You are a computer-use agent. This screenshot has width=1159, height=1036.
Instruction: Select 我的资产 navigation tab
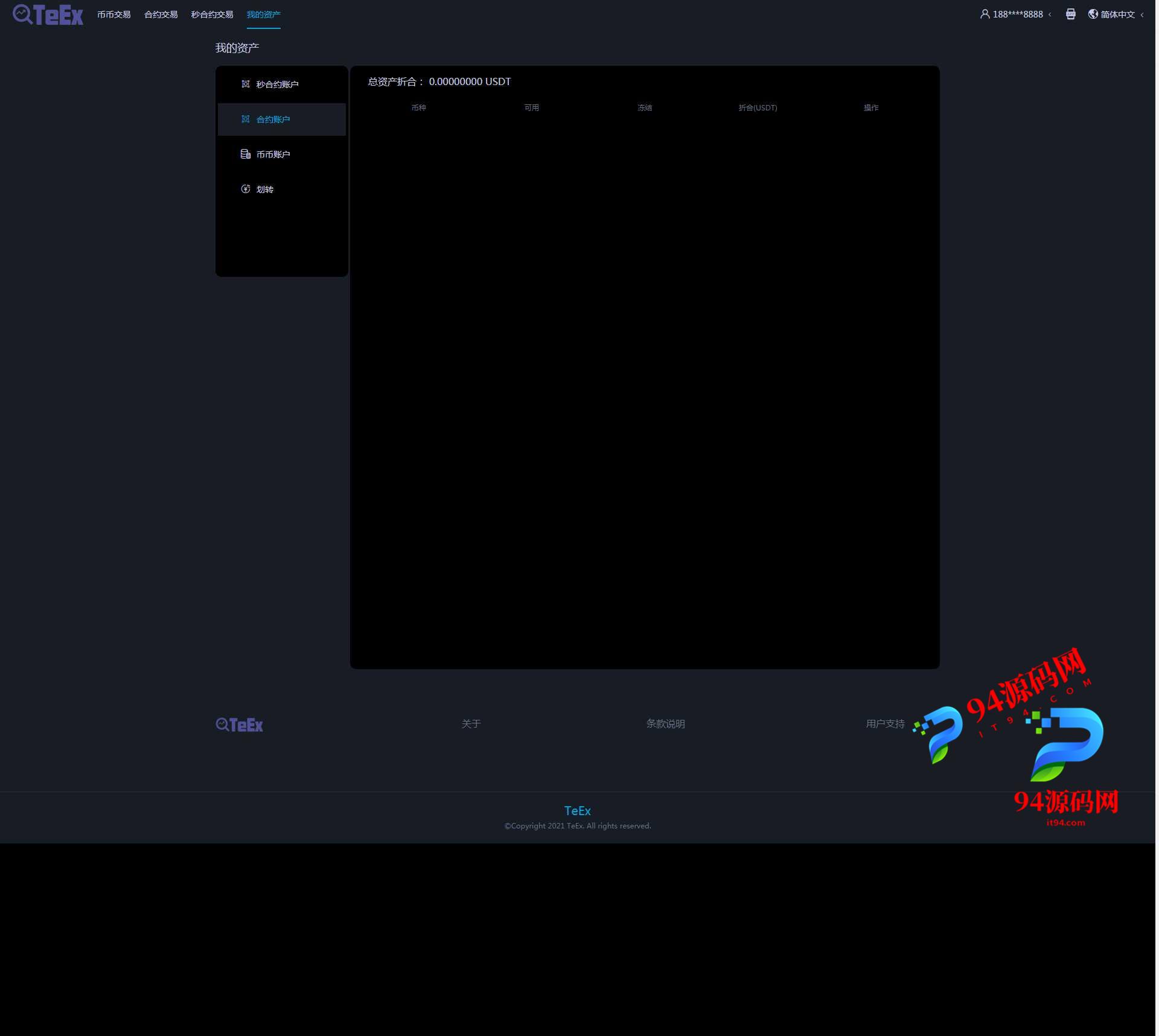[x=264, y=14]
